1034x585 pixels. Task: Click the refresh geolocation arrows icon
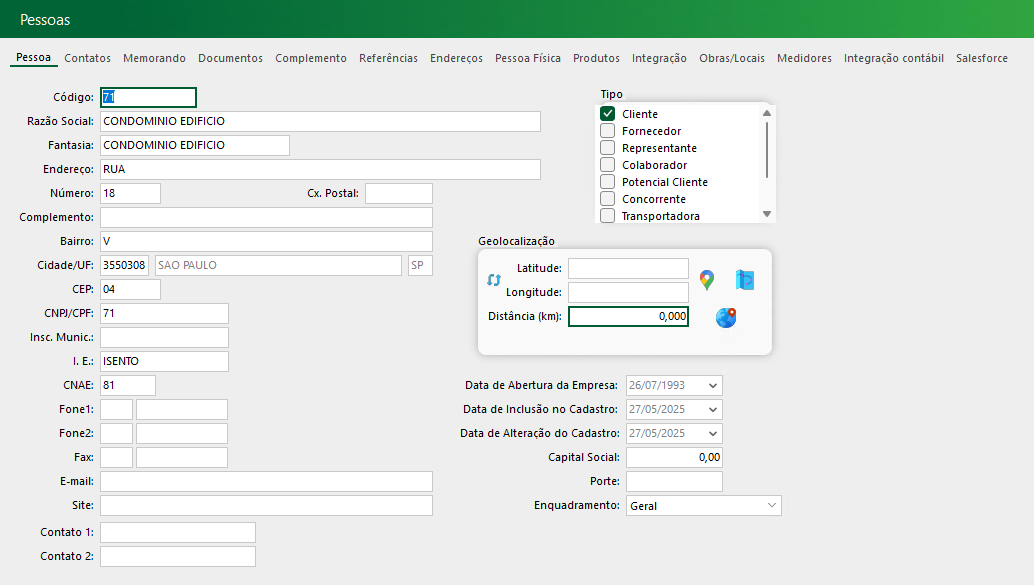pyautogui.click(x=494, y=280)
